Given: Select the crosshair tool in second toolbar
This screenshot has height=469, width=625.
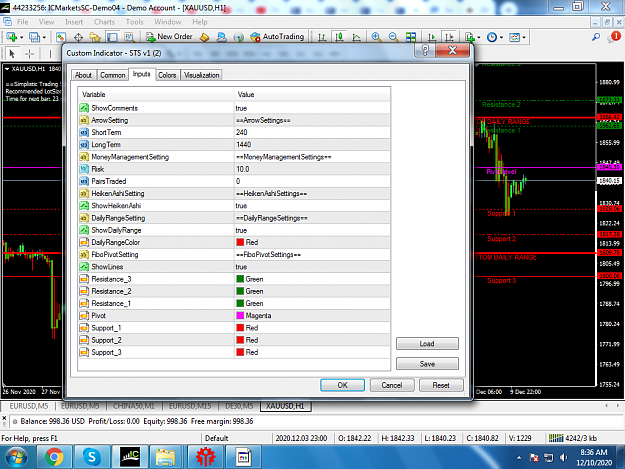Looking at the screenshot, I should pos(29,53).
